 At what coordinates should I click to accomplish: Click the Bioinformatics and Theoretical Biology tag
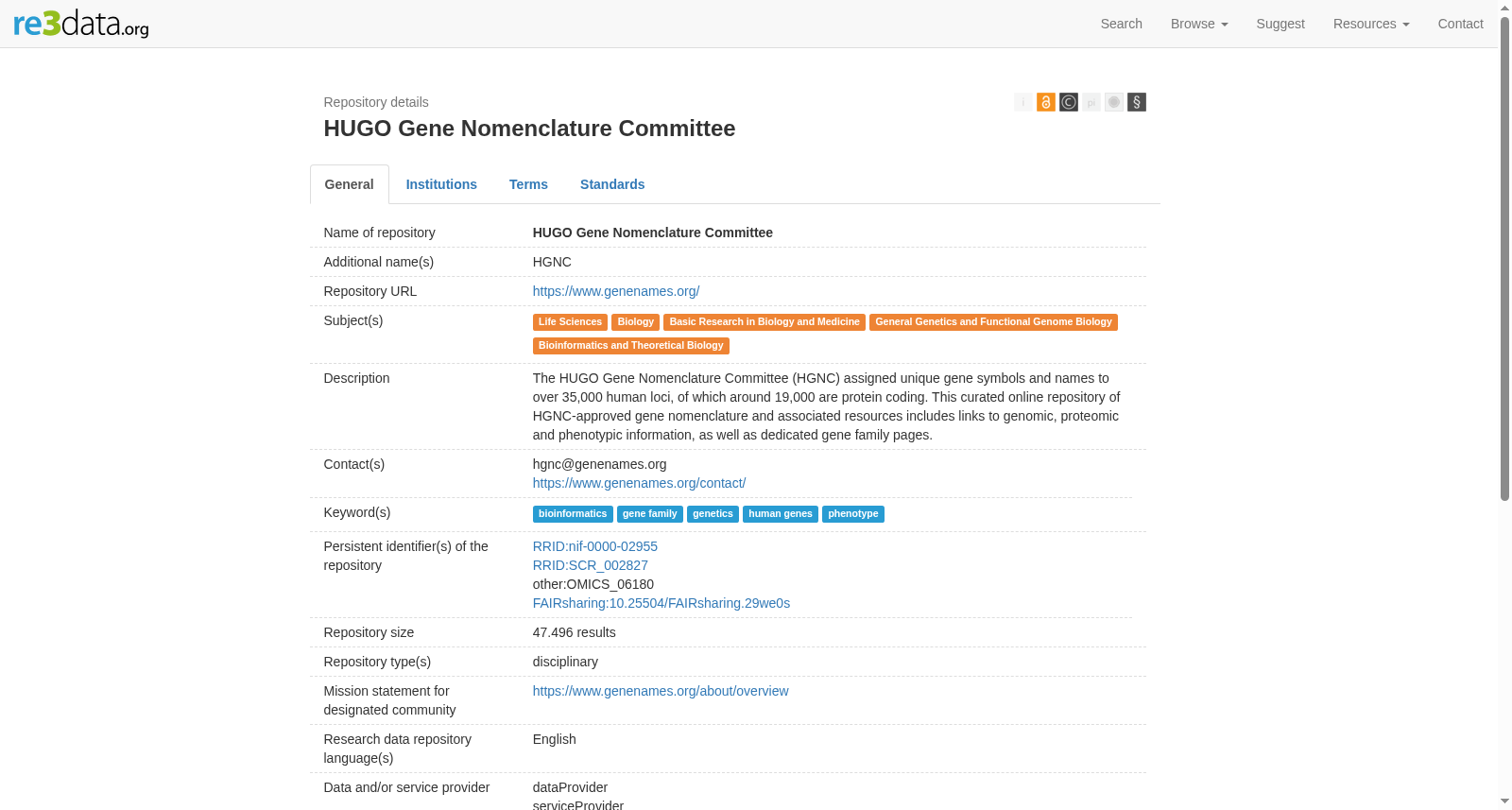tap(631, 346)
